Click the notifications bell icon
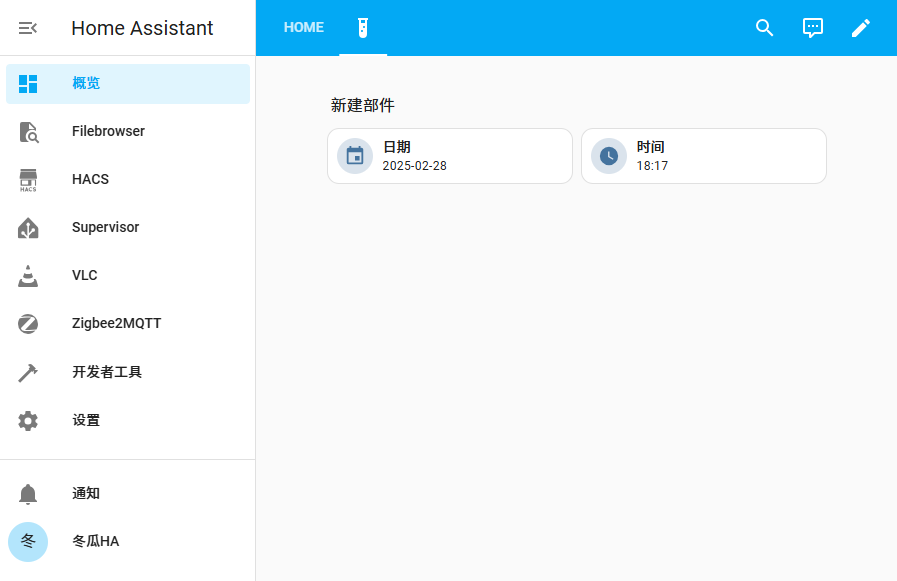 coord(27,494)
